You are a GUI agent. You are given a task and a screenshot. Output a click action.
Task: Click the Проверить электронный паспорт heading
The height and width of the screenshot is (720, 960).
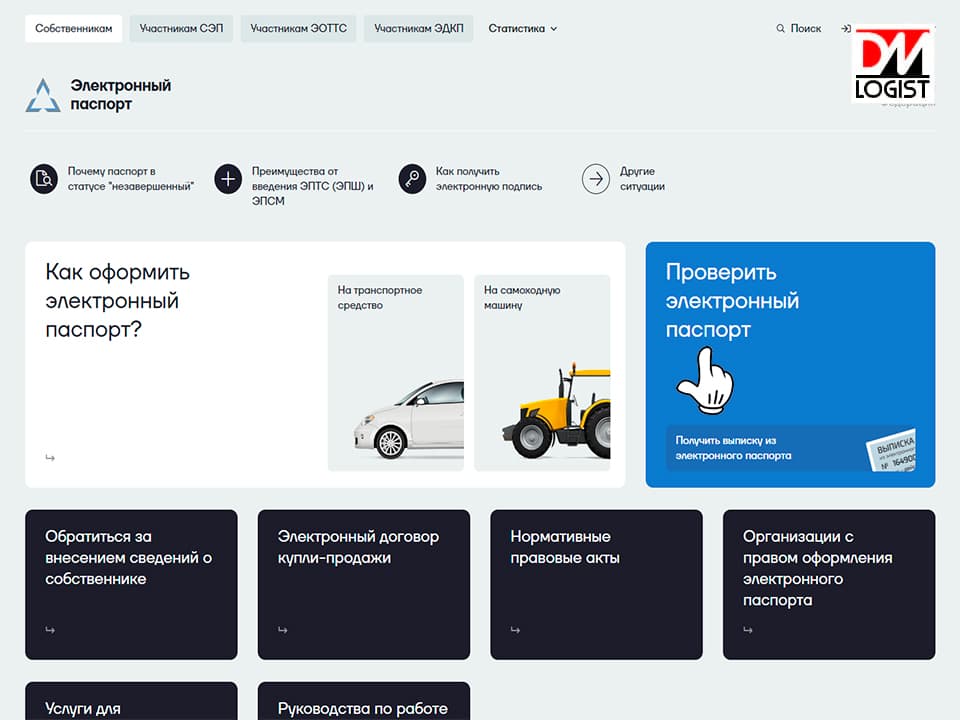732,301
